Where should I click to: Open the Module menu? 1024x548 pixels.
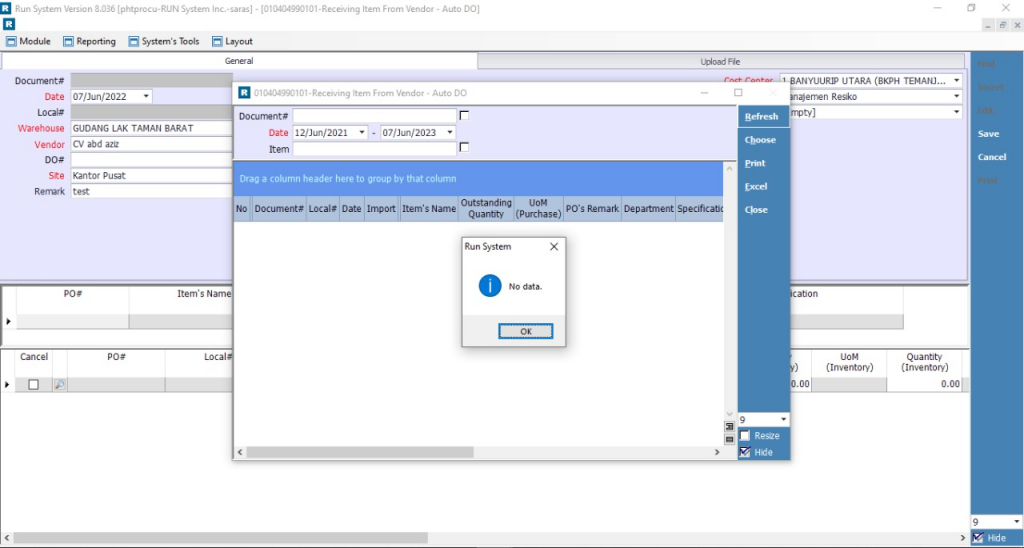pos(28,41)
